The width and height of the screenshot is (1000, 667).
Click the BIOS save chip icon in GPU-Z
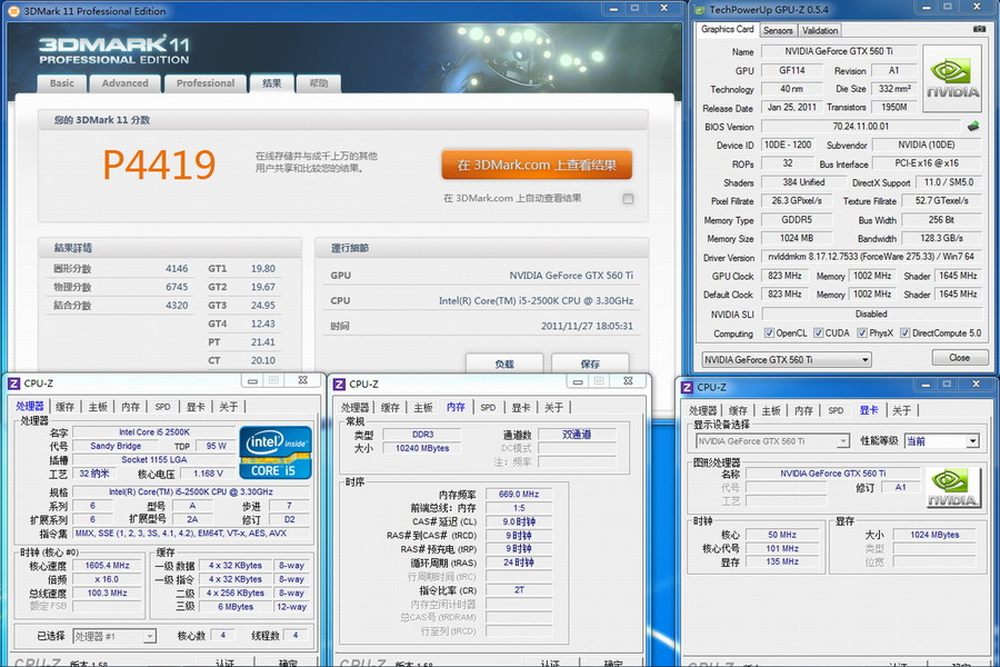[x=973, y=126]
